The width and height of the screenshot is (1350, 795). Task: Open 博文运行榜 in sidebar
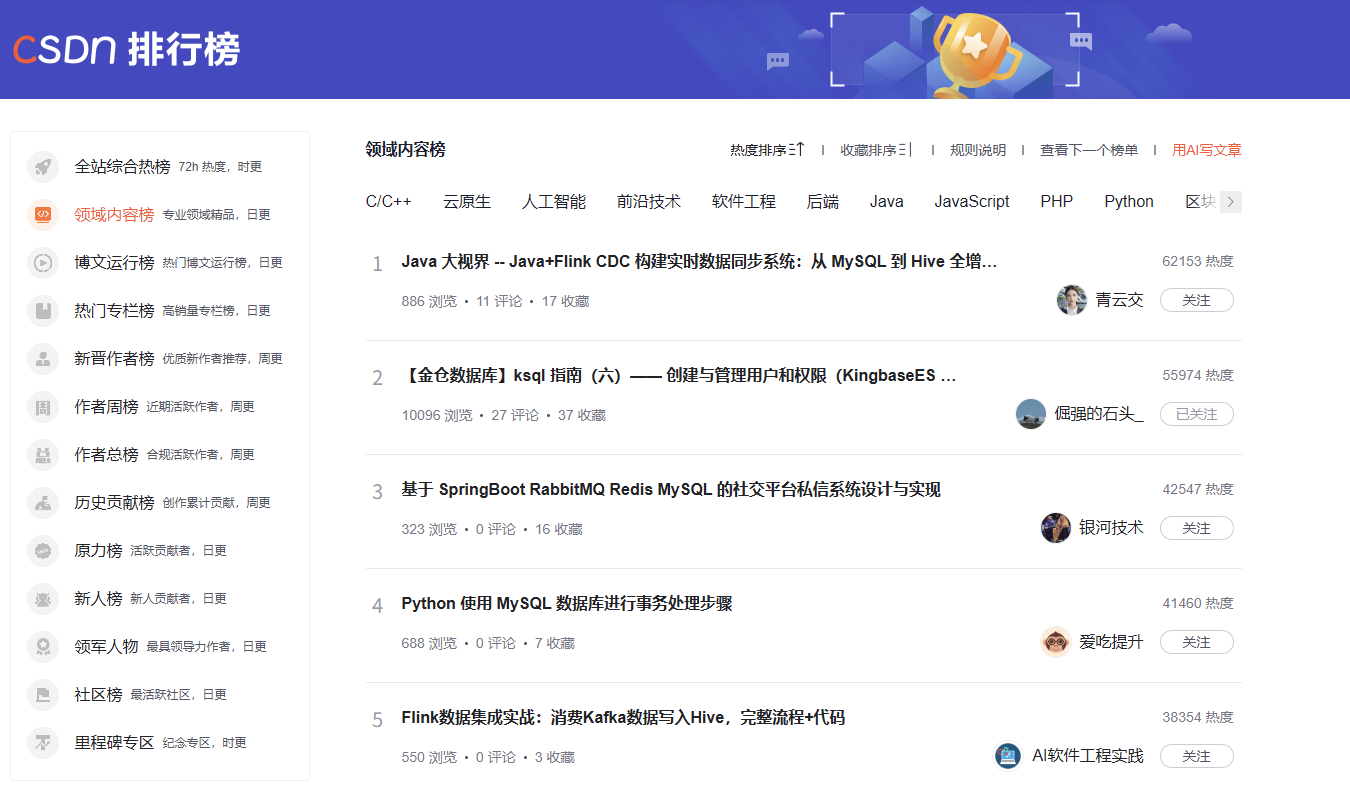(x=114, y=263)
